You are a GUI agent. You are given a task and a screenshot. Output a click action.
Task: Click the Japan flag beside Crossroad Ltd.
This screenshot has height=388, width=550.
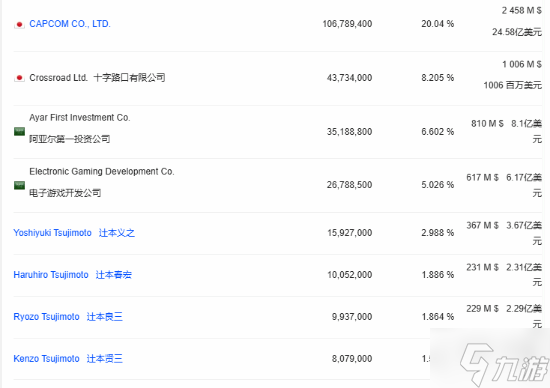(x=19, y=78)
